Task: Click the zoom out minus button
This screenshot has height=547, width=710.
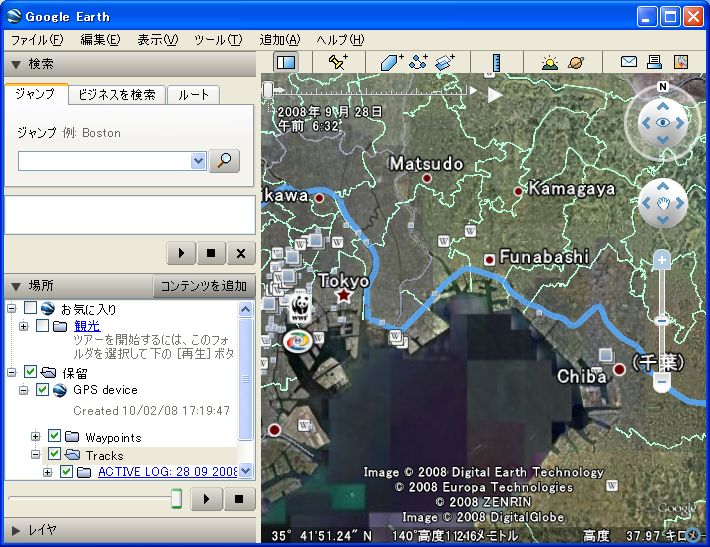Action: tap(662, 381)
